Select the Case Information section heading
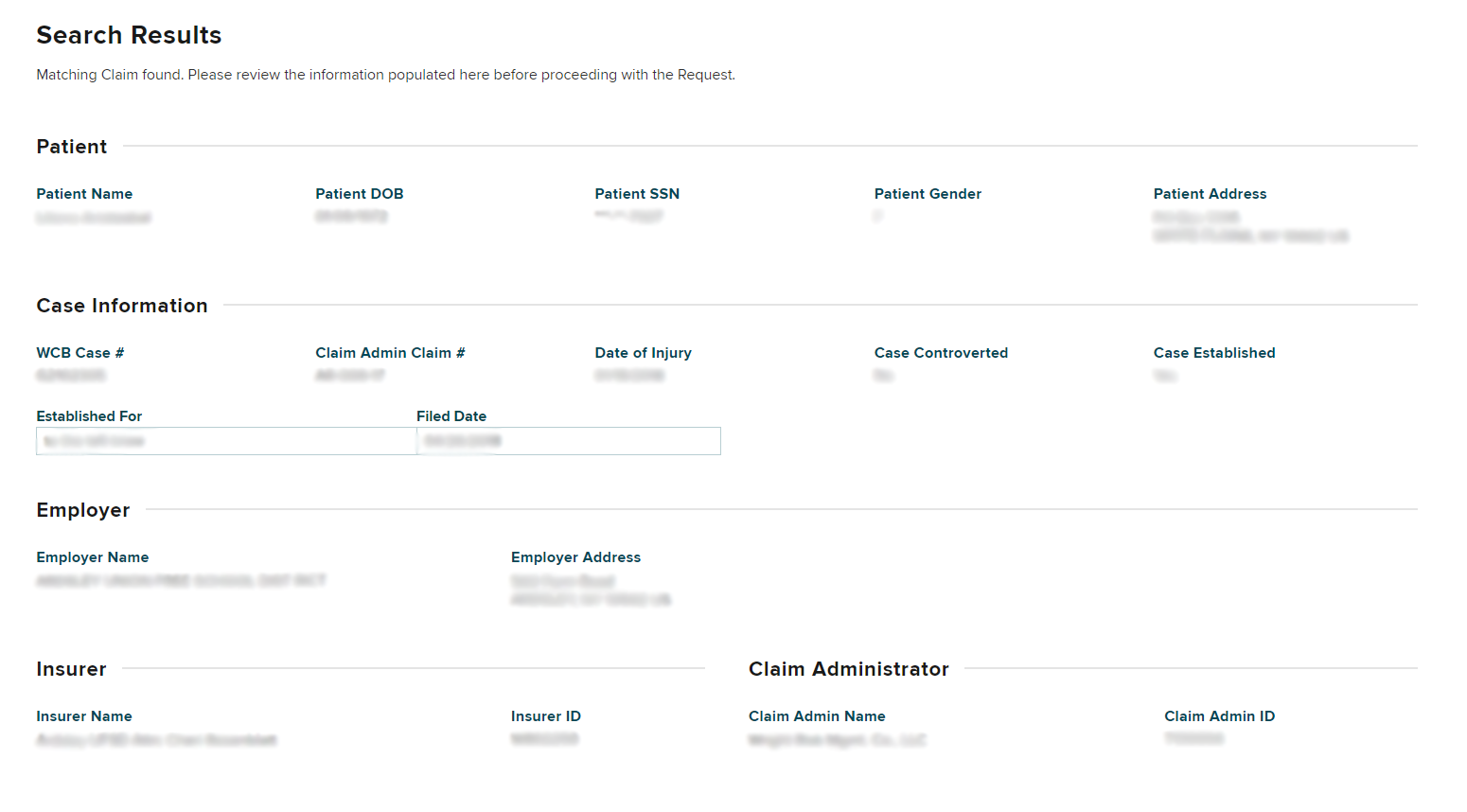Image resolution: width=1467 pixels, height=812 pixels. (x=122, y=306)
